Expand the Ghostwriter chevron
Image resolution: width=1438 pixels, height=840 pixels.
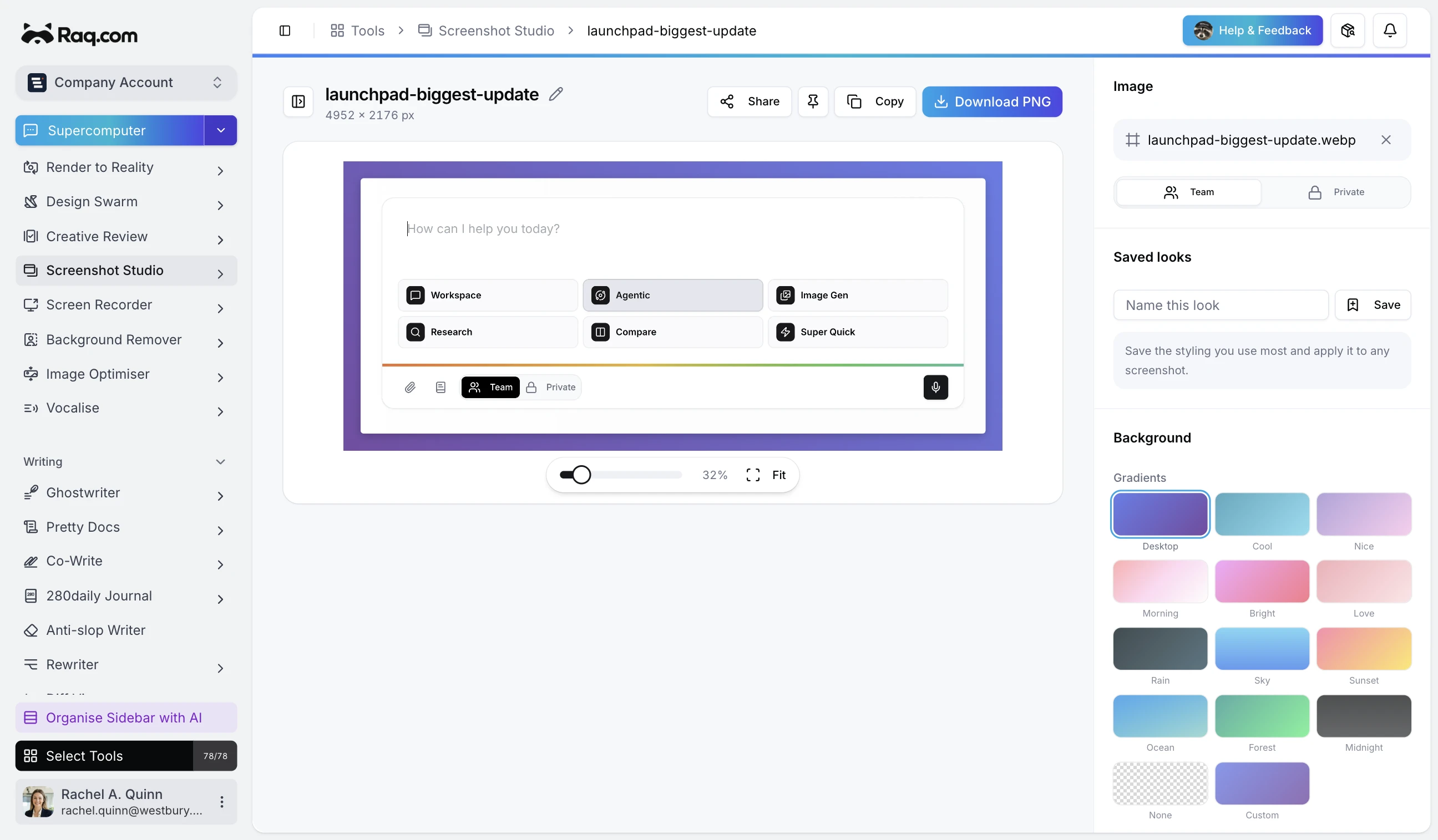(x=220, y=496)
